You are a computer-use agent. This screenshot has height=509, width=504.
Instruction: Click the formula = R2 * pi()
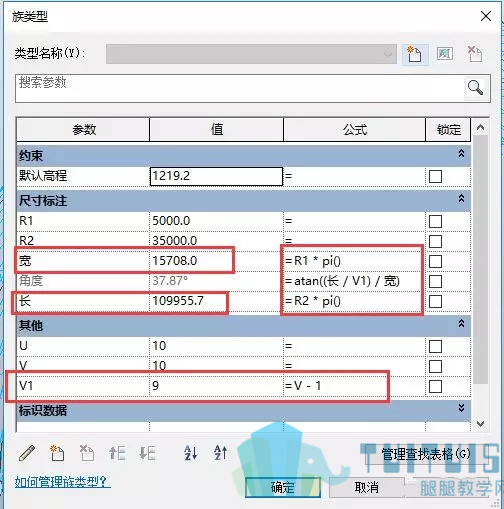tap(355, 301)
